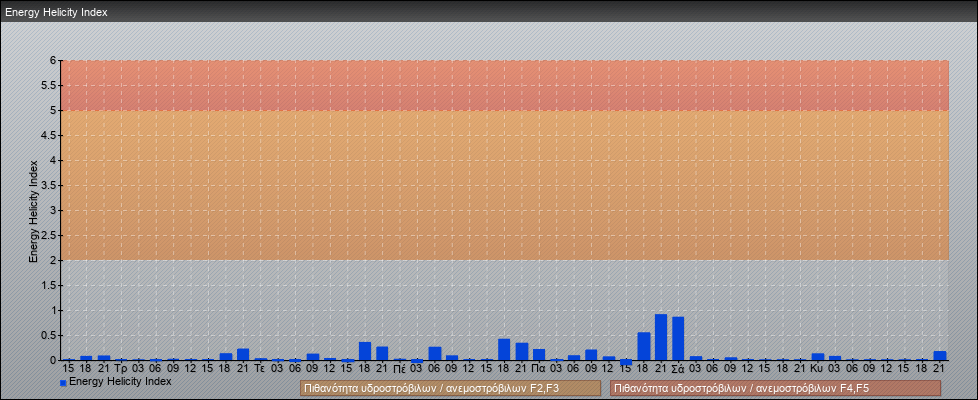Click the y-axis value 1.5
The height and width of the screenshot is (400, 978).
[x=50, y=285]
